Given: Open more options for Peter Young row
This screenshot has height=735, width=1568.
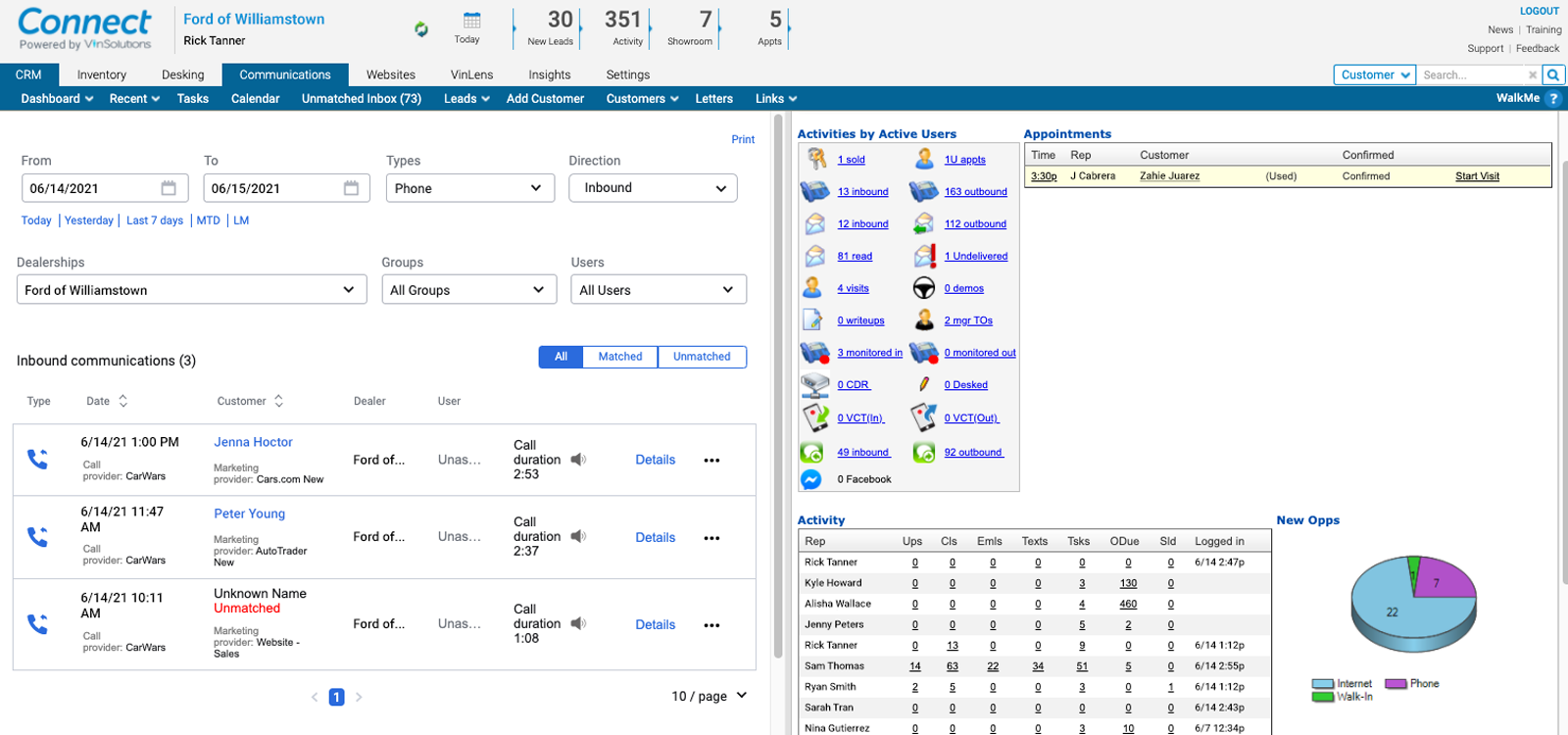Looking at the screenshot, I should (711, 537).
